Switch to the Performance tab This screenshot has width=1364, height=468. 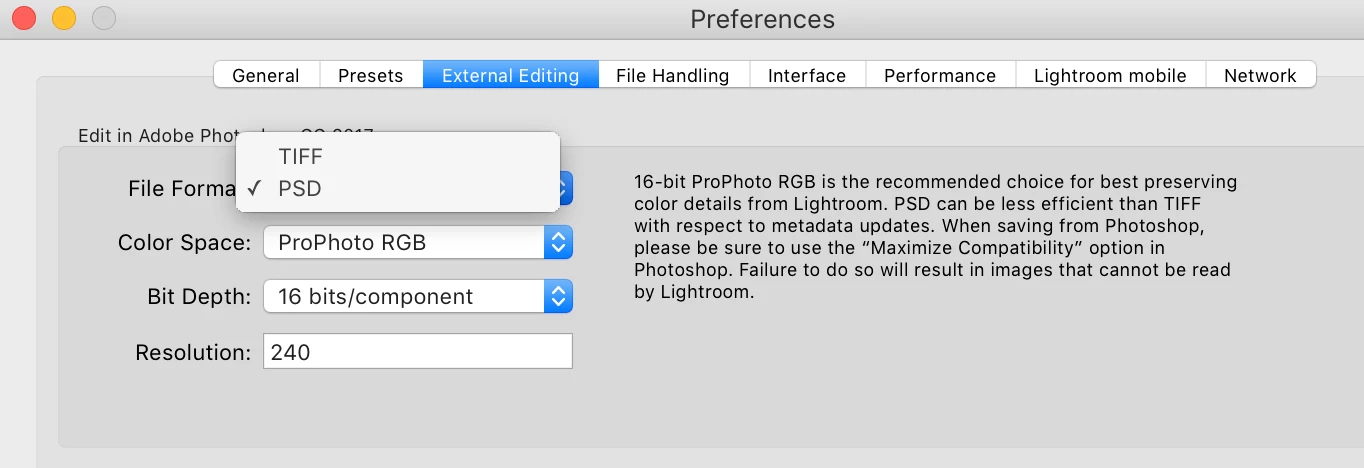940,75
